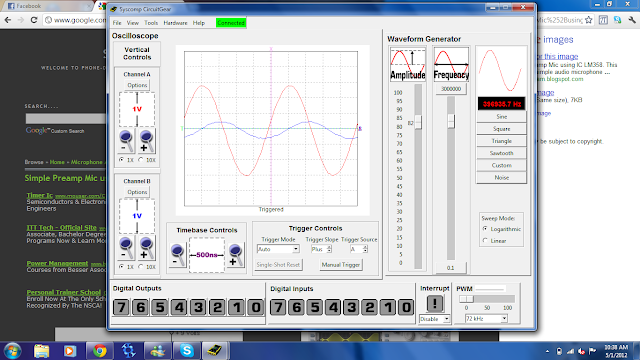This screenshot has width=640, height=360.
Task: Click Channel A zoom-in magnifier icon
Action: 146,141
